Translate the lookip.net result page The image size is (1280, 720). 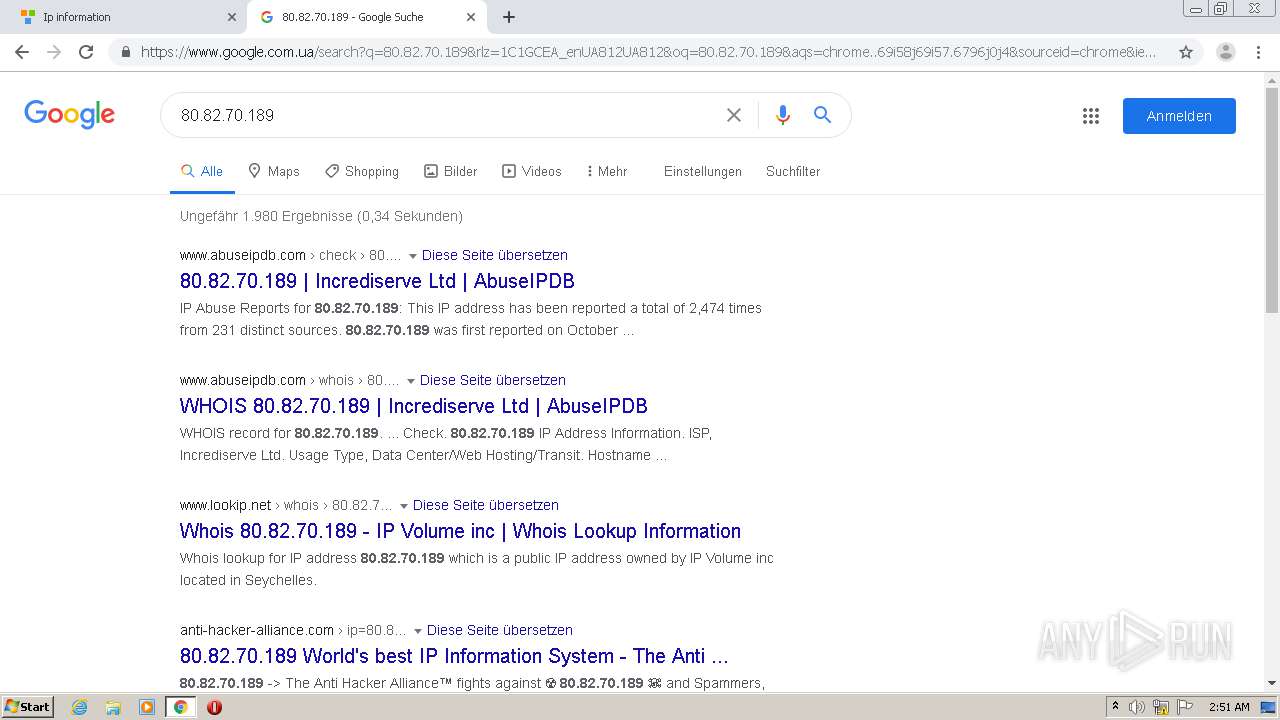click(486, 505)
